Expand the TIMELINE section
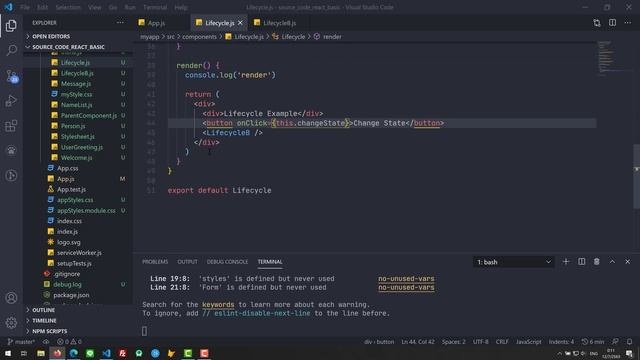Viewport: 640px width, 360px height. click(44, 321)
